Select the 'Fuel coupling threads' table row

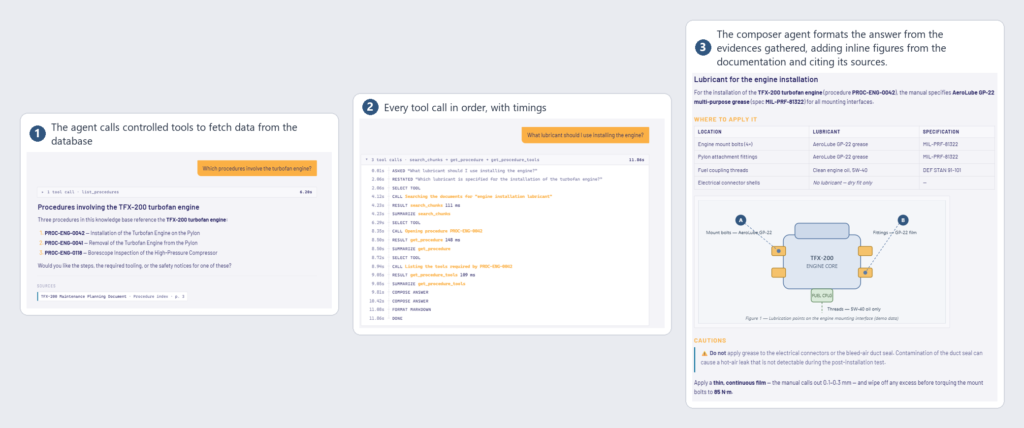pyautogui.click(x=844, y=170)
